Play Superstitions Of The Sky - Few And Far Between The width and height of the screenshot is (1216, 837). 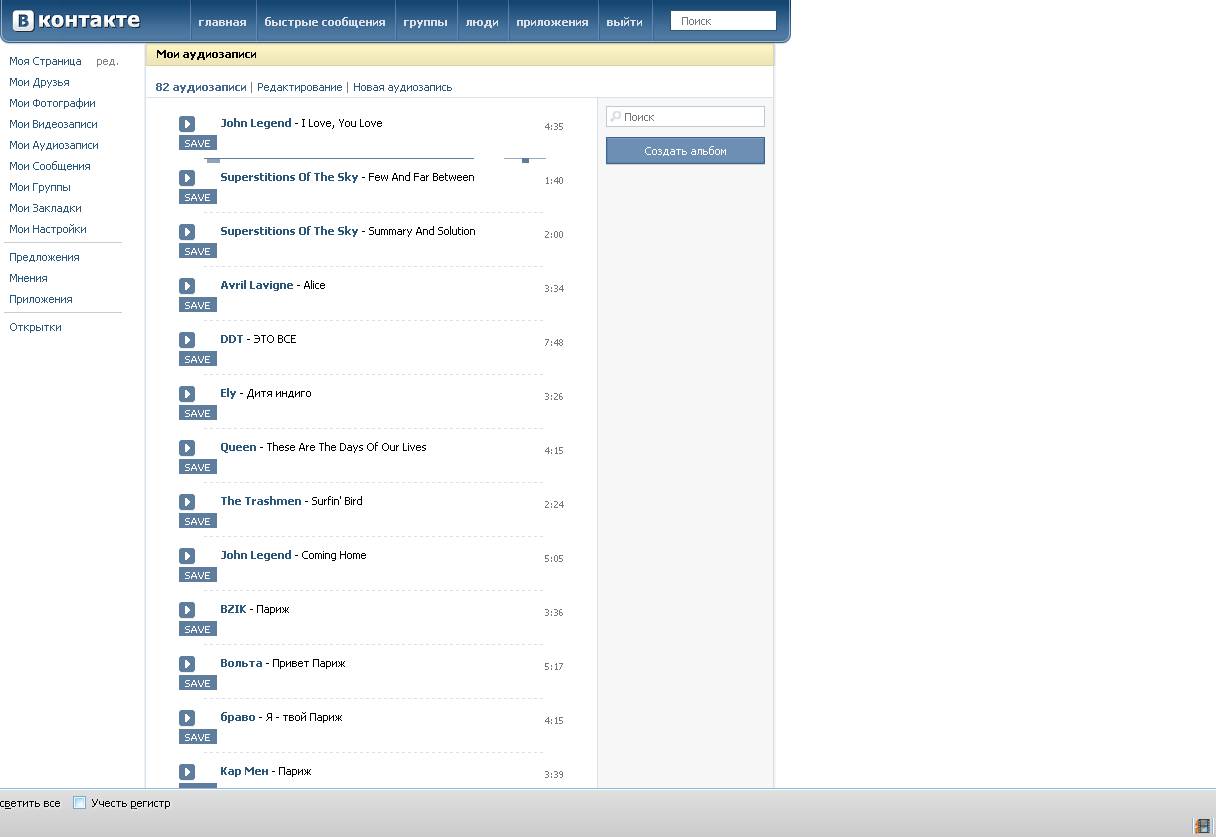tap(187, 178)
